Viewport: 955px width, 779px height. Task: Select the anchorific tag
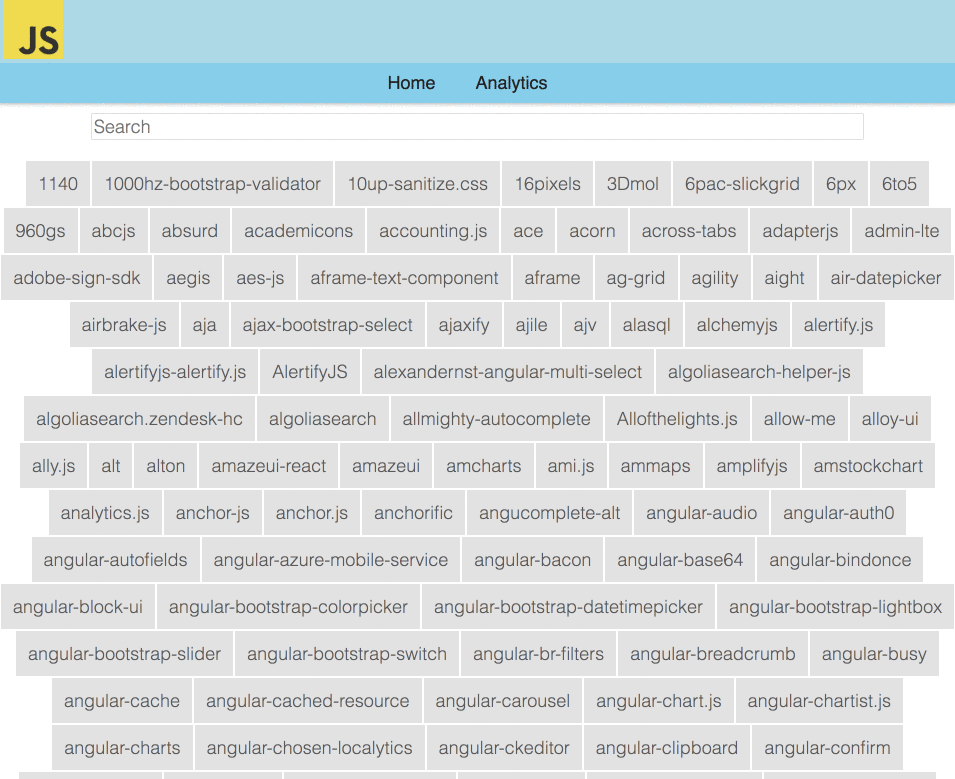point(413,512)
